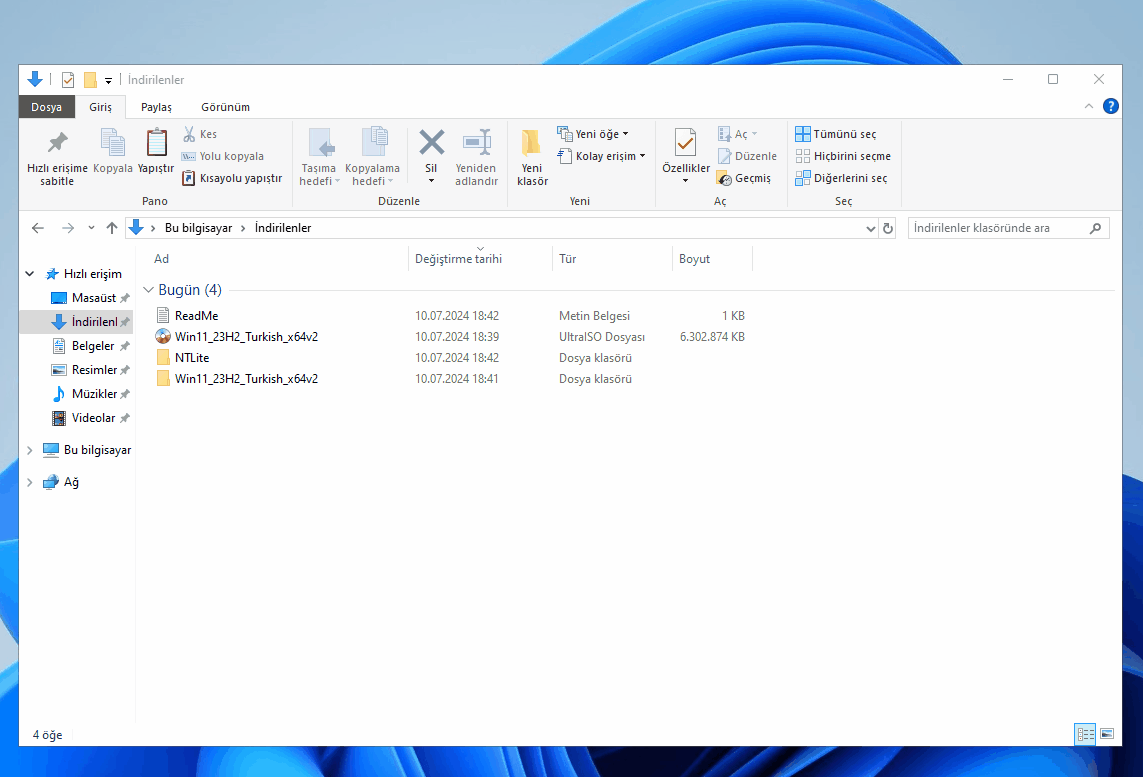This screenshot has height=777, width=1143.
Task: Click Kes scissors in ribbon
Action: pyautogui.click(x=200, y=134)
